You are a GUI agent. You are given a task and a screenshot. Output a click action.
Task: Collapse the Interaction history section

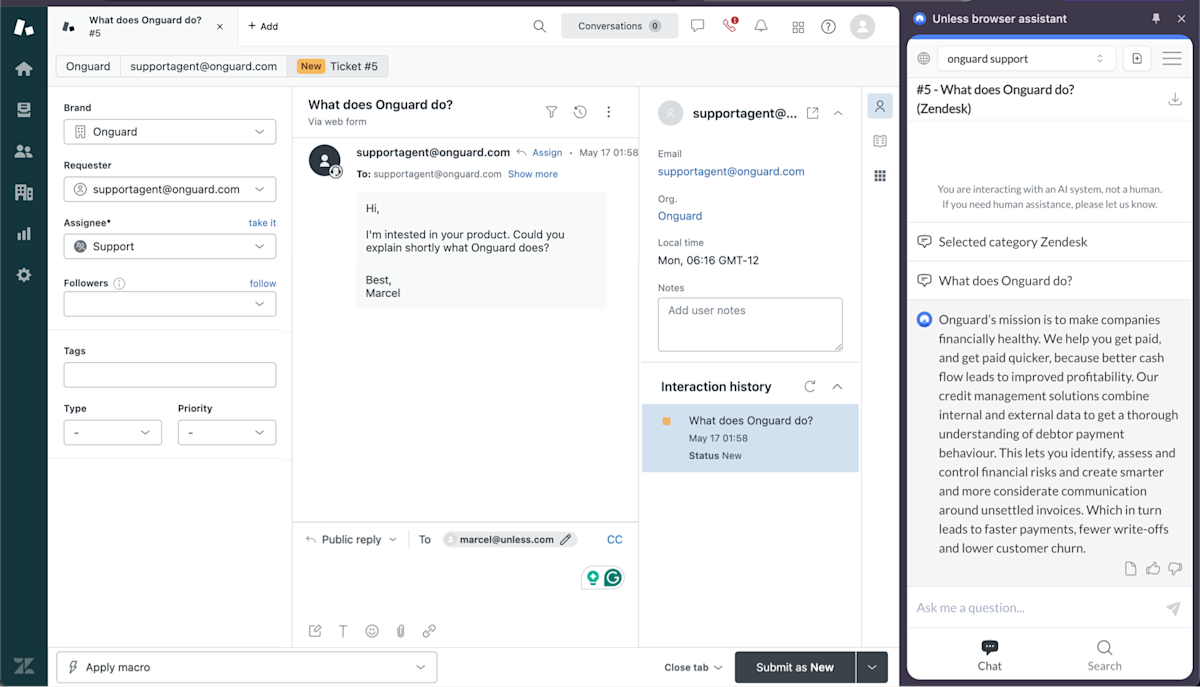(838, 386)
